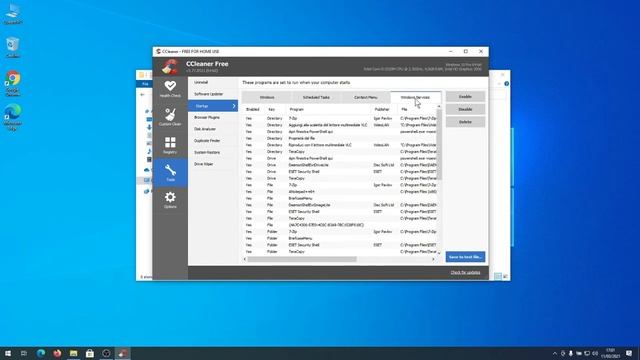This screenshot has height=360, width=640.
Task: Click the Disable button
Action: pyautogui.click(x=465, y=109)
